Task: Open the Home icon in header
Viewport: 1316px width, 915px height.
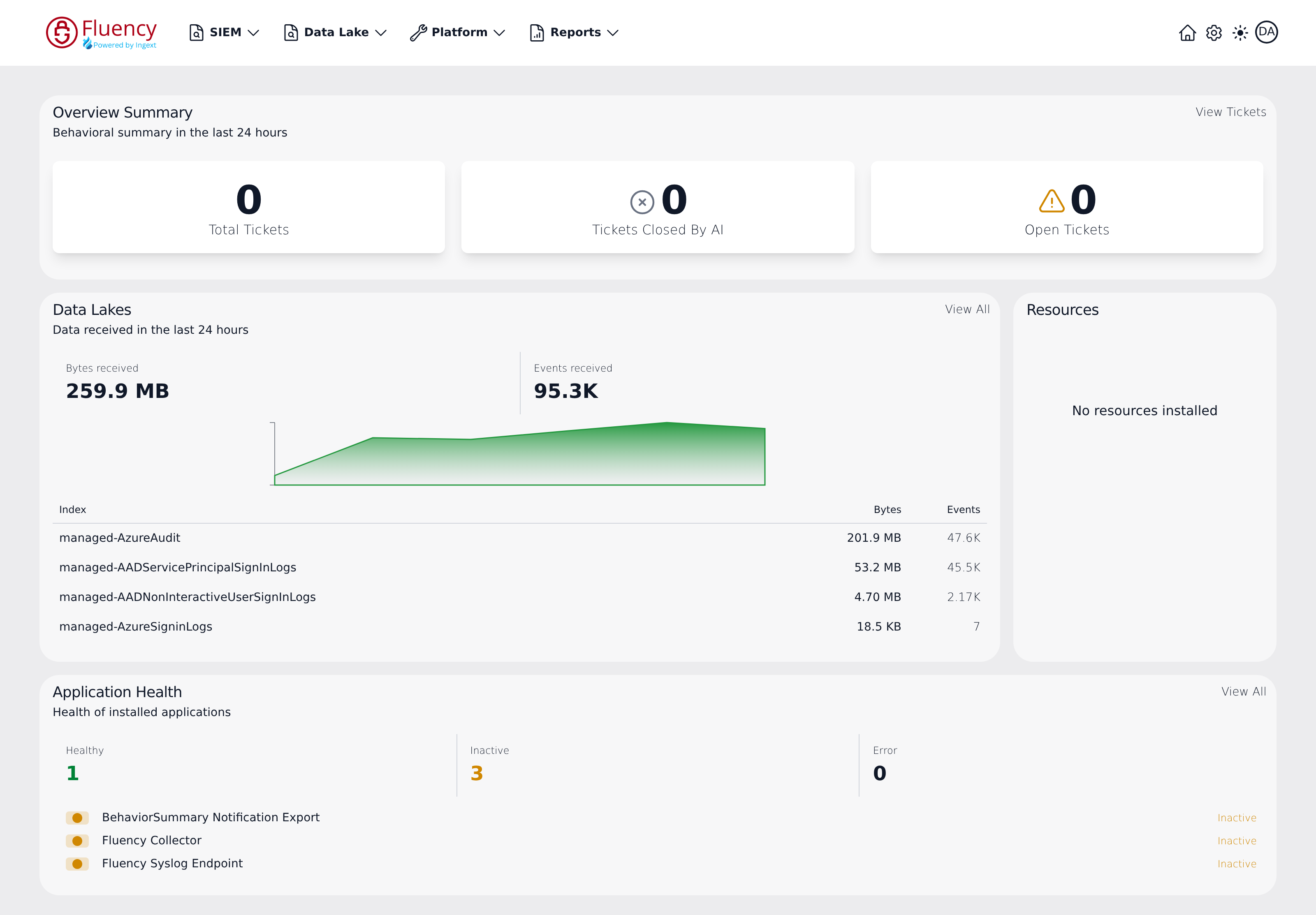Action: tap(1187, 32)
